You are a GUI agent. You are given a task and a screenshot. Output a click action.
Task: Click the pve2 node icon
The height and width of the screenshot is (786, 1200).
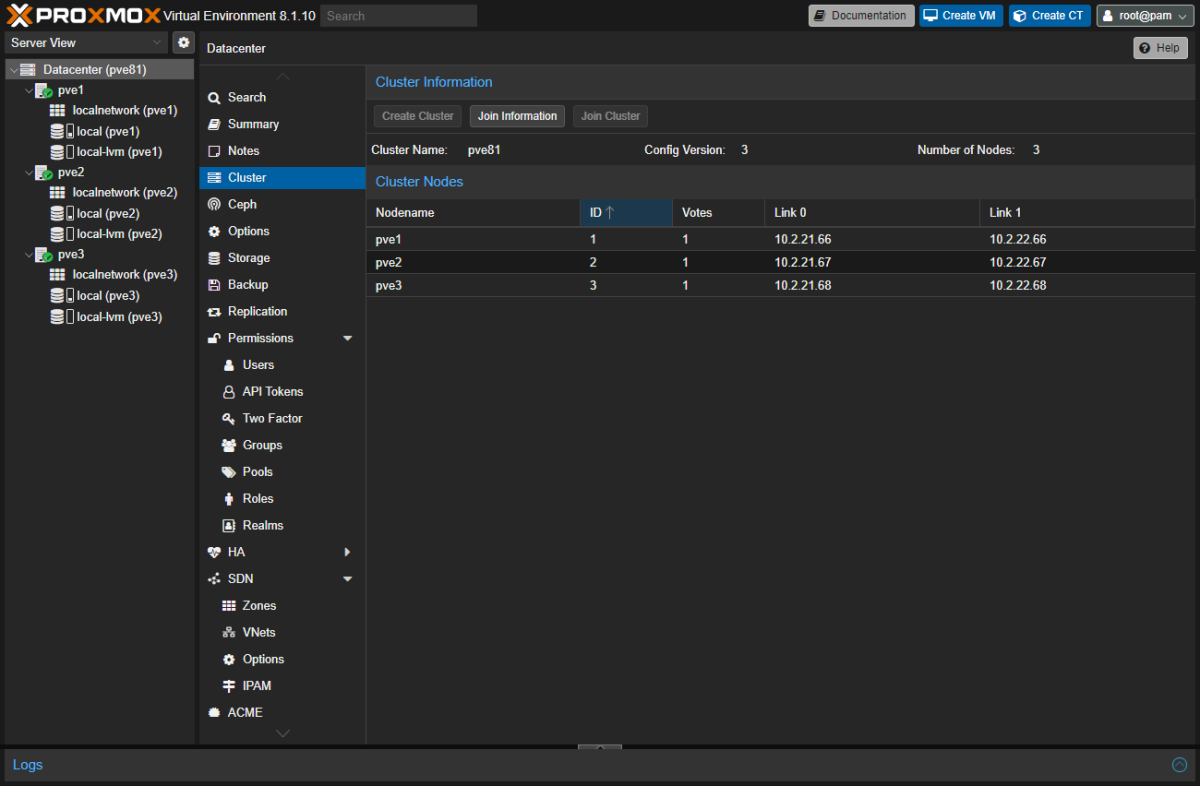coord(44,172)
